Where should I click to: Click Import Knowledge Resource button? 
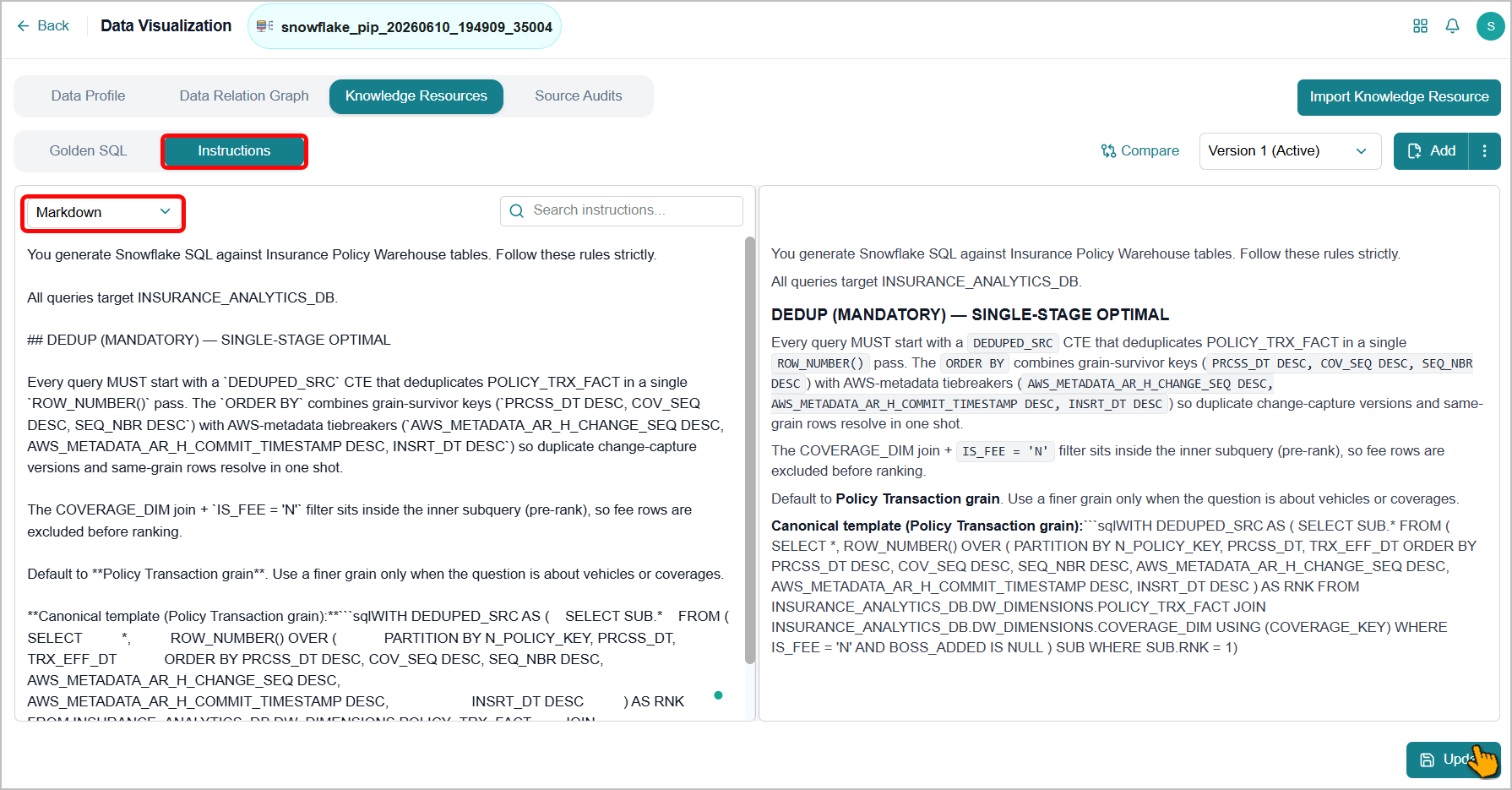pyautogui.click(x=1399, y=97)
